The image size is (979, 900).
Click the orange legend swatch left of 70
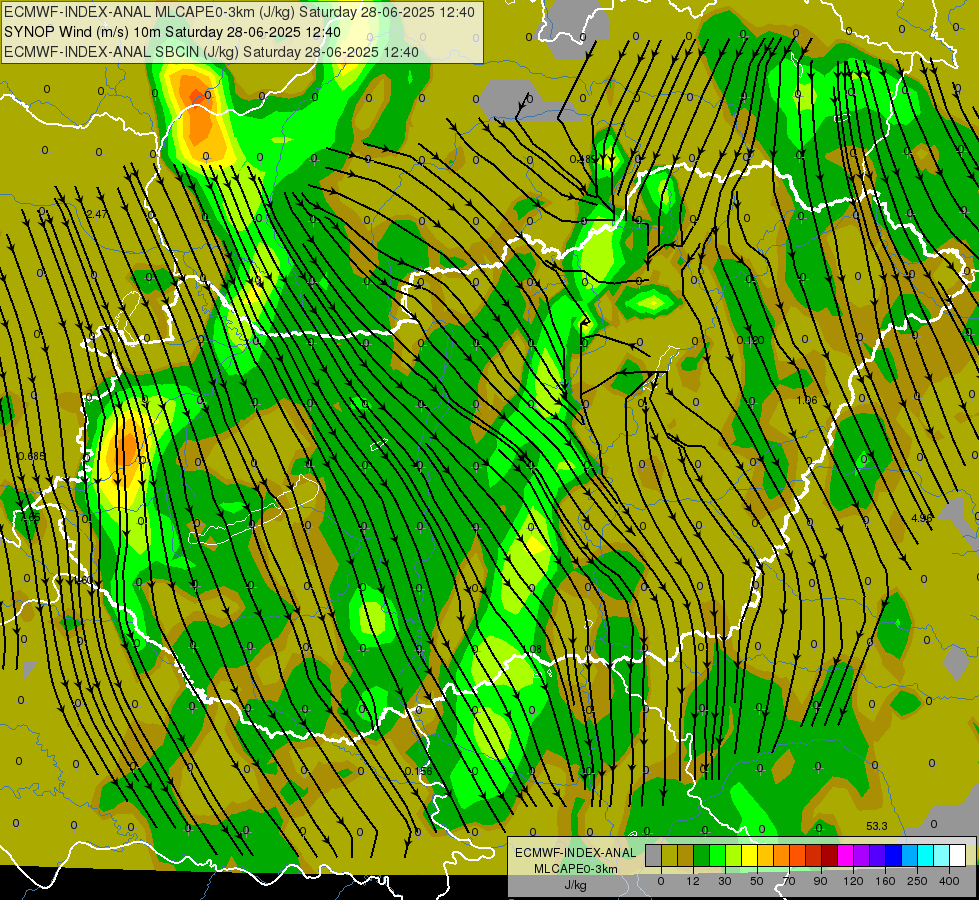pyautogui.click(x=782, y=855)
